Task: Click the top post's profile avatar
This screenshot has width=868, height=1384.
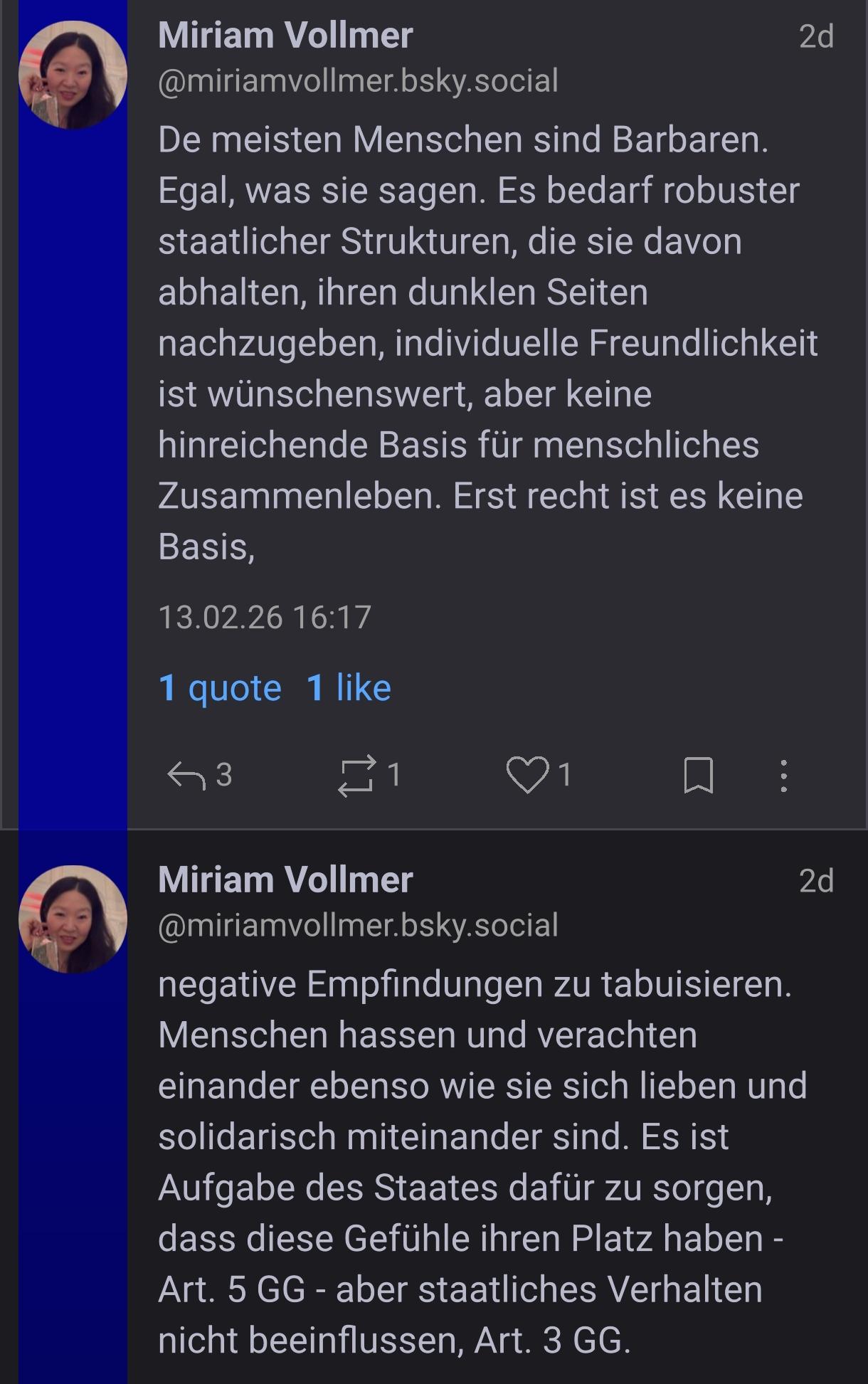Action: click(x=73, y=75)
